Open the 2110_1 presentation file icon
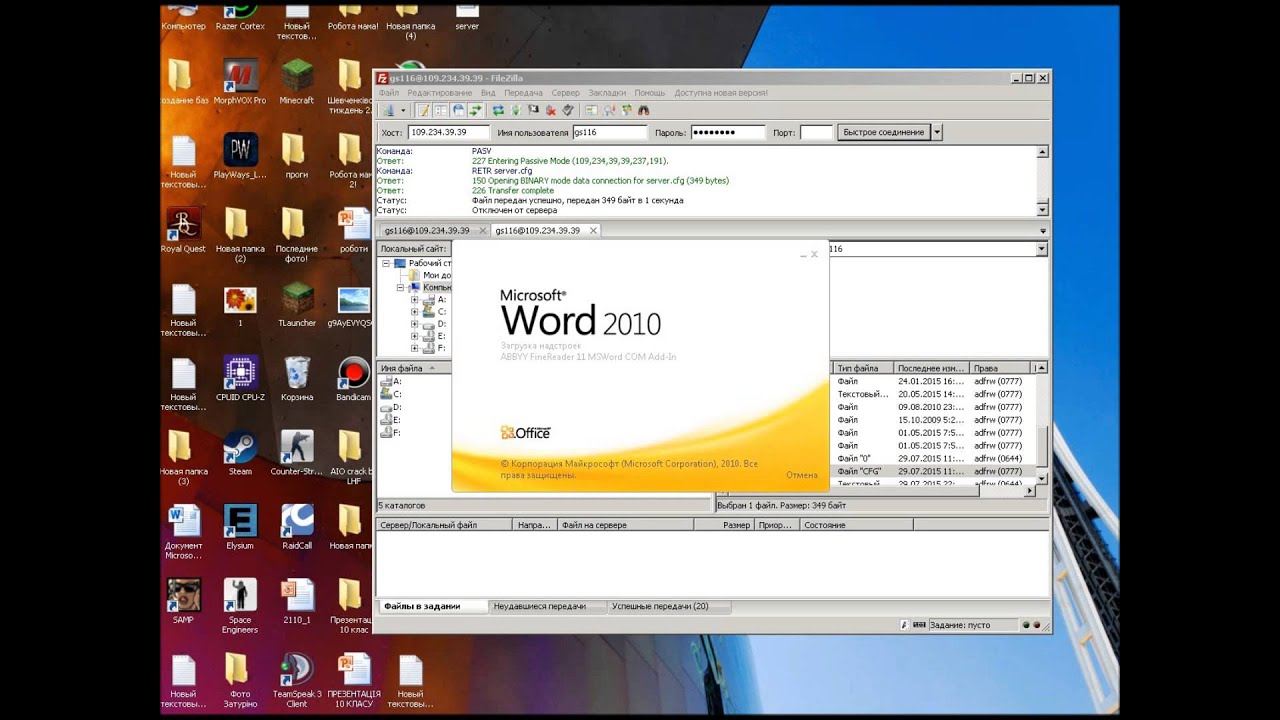Image resolution: width=1280 pixels, height=720 pixels. click(297, 601)
